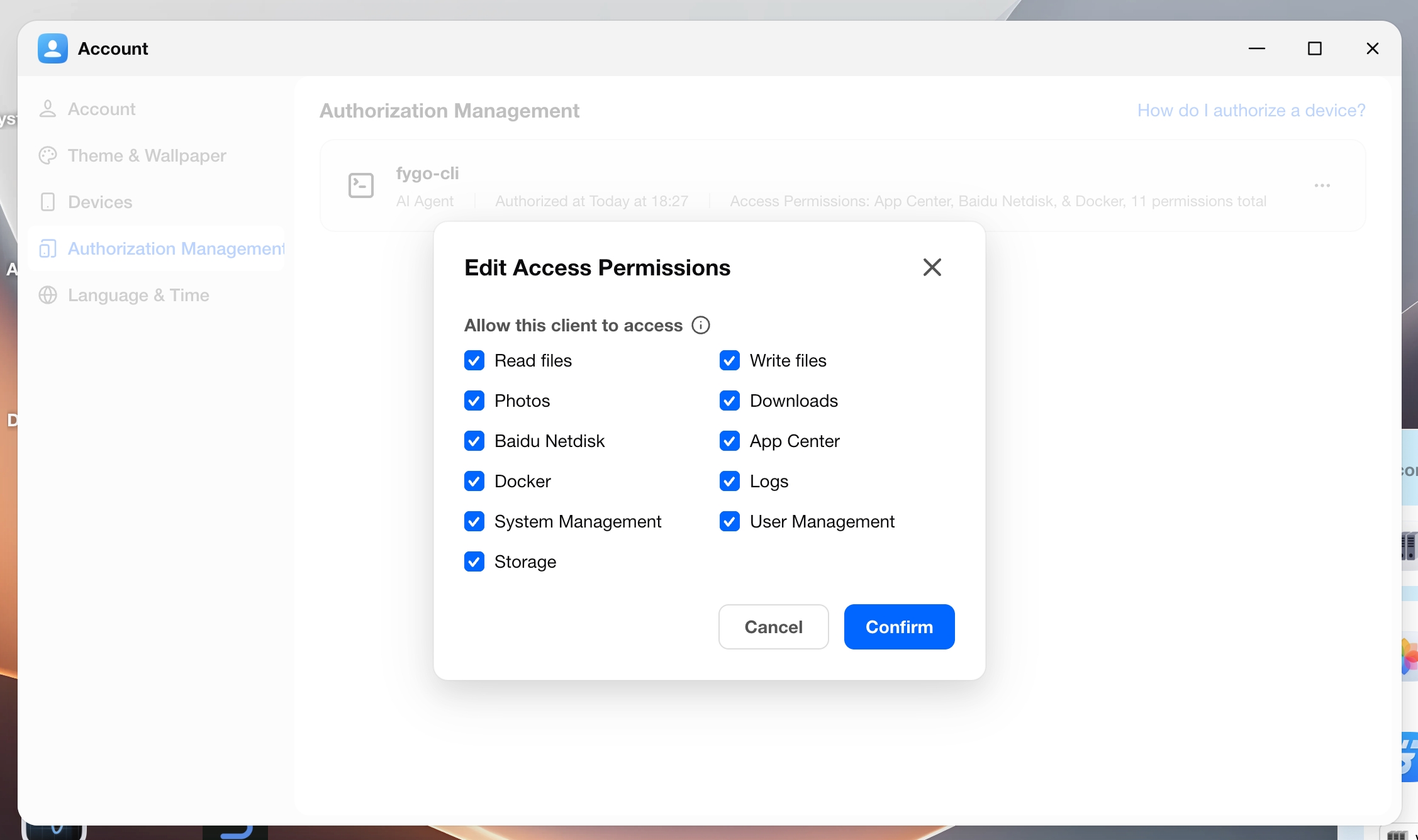Screen dimensions: 1418x840
Task: Open the Devices section
Action: (x=157, y=202)
